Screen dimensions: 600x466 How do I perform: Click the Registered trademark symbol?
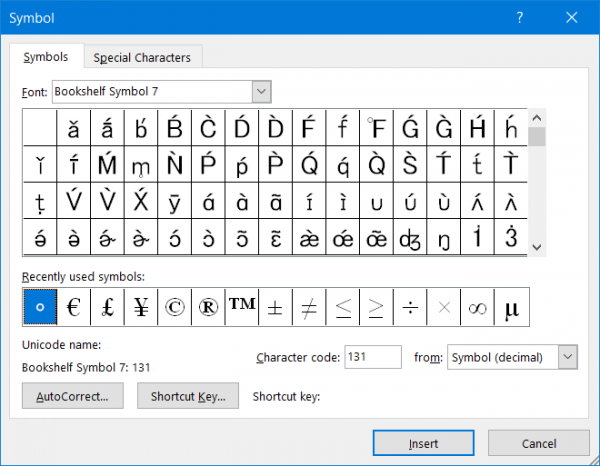tap(208, 308)
